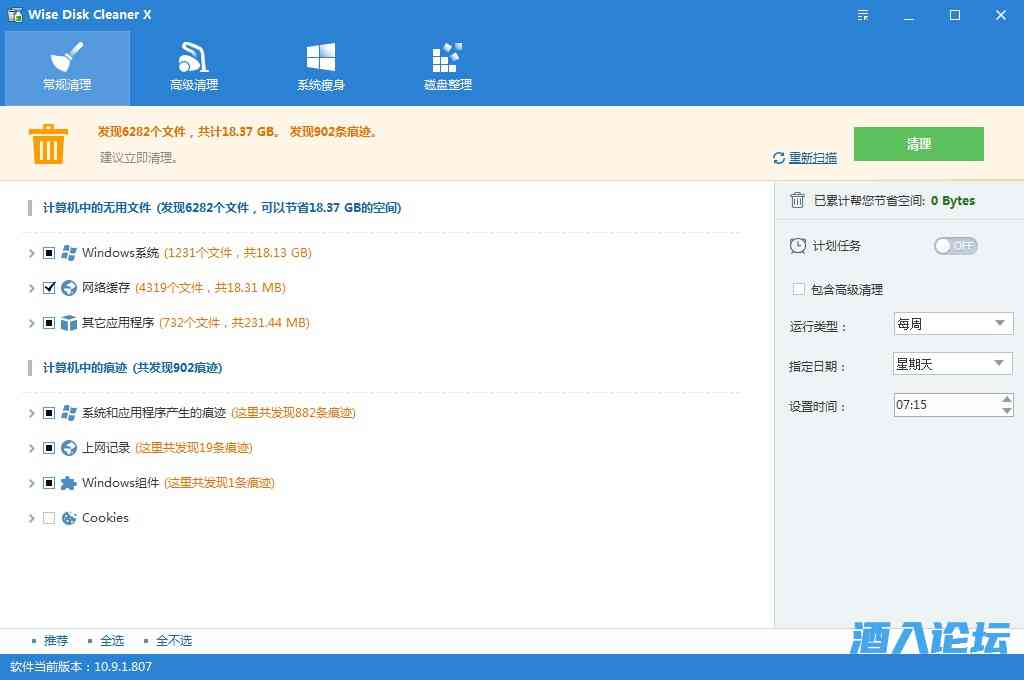The height and width of the screenshot is (680, 1024).
Task: Click the 设置时间 field showing 07:15
Action: click(x=944, y=405)
